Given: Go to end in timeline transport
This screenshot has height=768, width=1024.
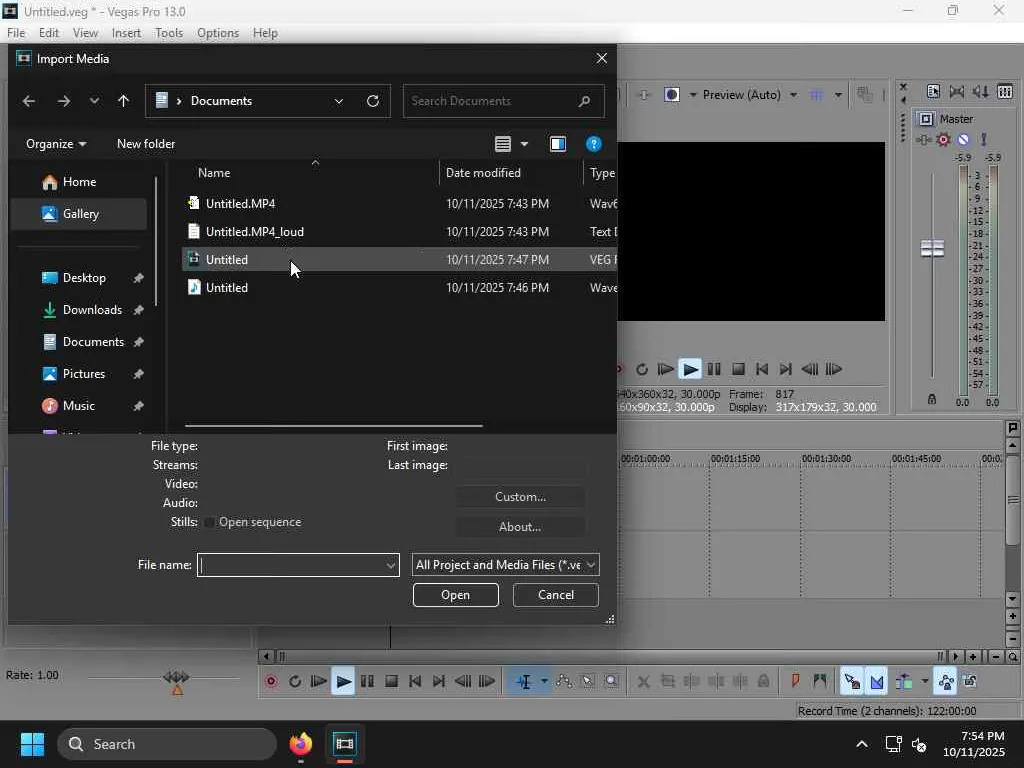Looking at the screenshot, I should pyautogui.click(x=439, y=682).
